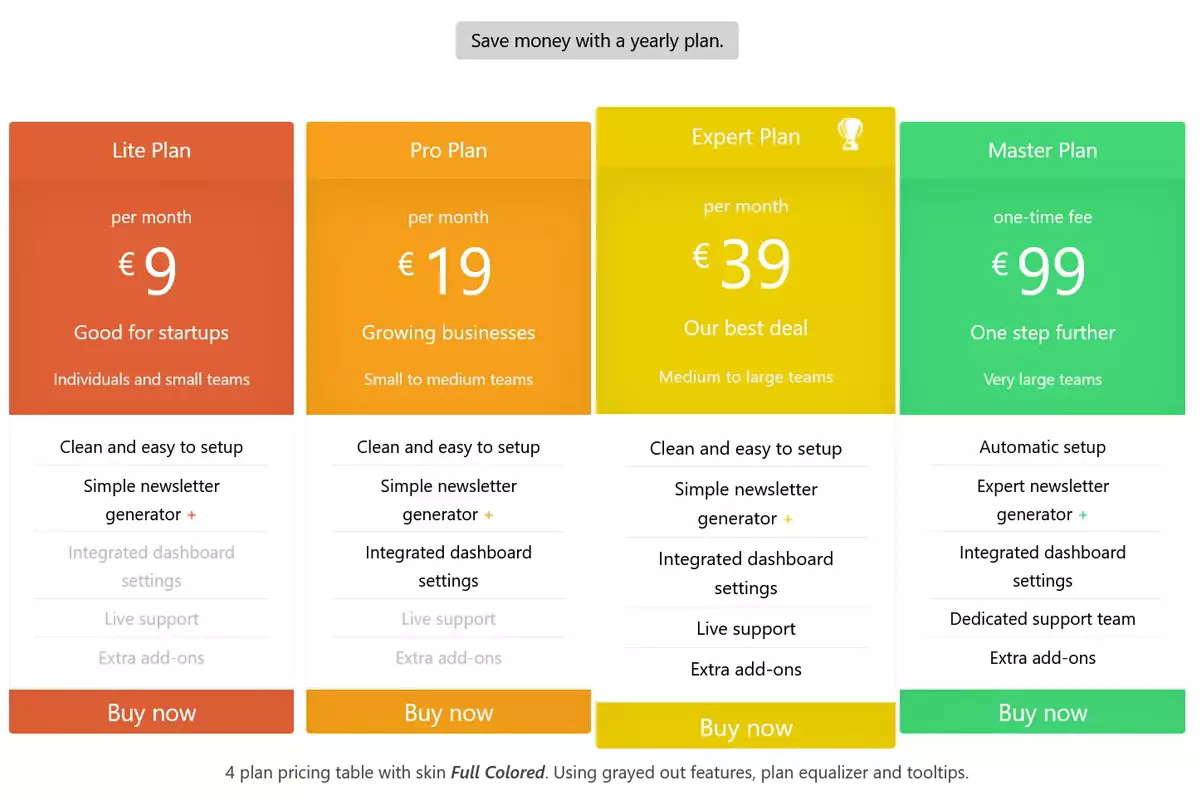Click the €9 price on Lite Plan
Image resolution: width=1200 pixels, height=800 pixels.
(x=150, y=270)
